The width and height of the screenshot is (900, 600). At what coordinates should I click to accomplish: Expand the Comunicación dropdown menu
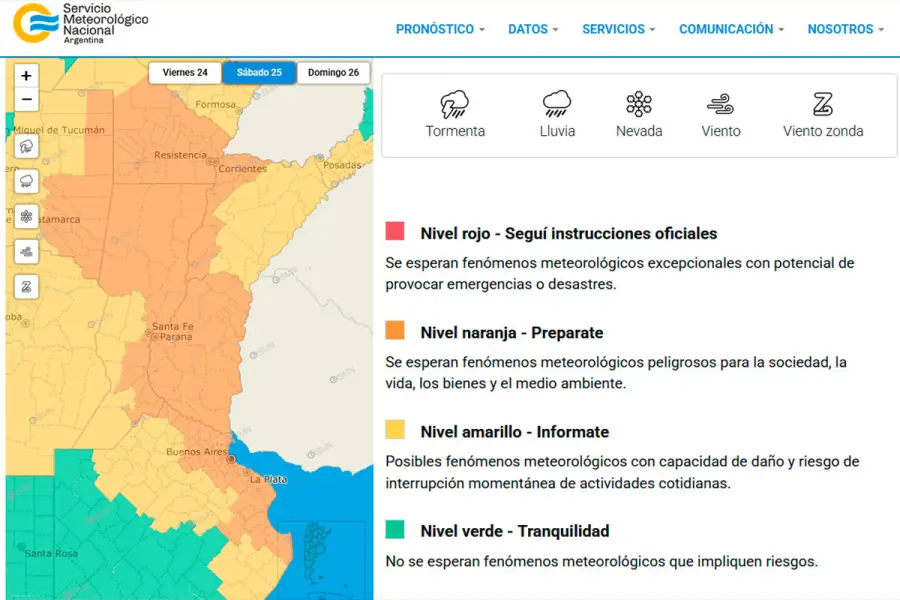(x=731, y=29)
